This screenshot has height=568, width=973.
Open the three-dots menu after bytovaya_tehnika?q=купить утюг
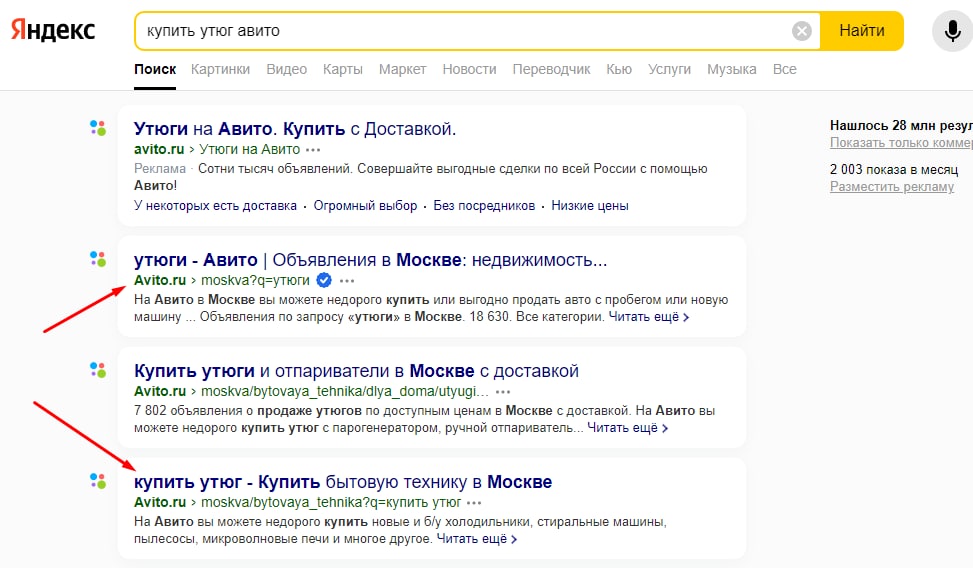tap(474, 503)
